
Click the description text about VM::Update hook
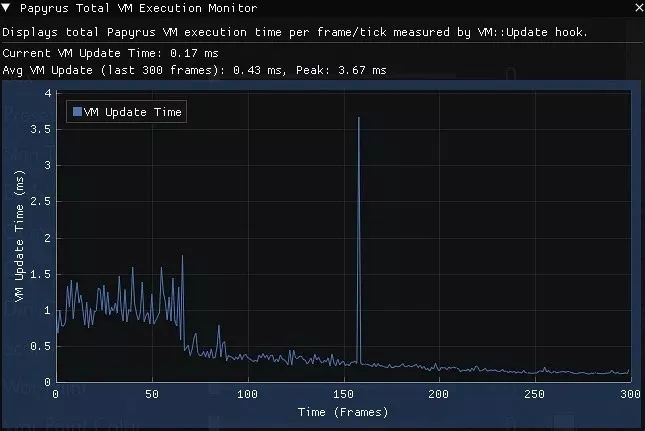tap(295, 32)
